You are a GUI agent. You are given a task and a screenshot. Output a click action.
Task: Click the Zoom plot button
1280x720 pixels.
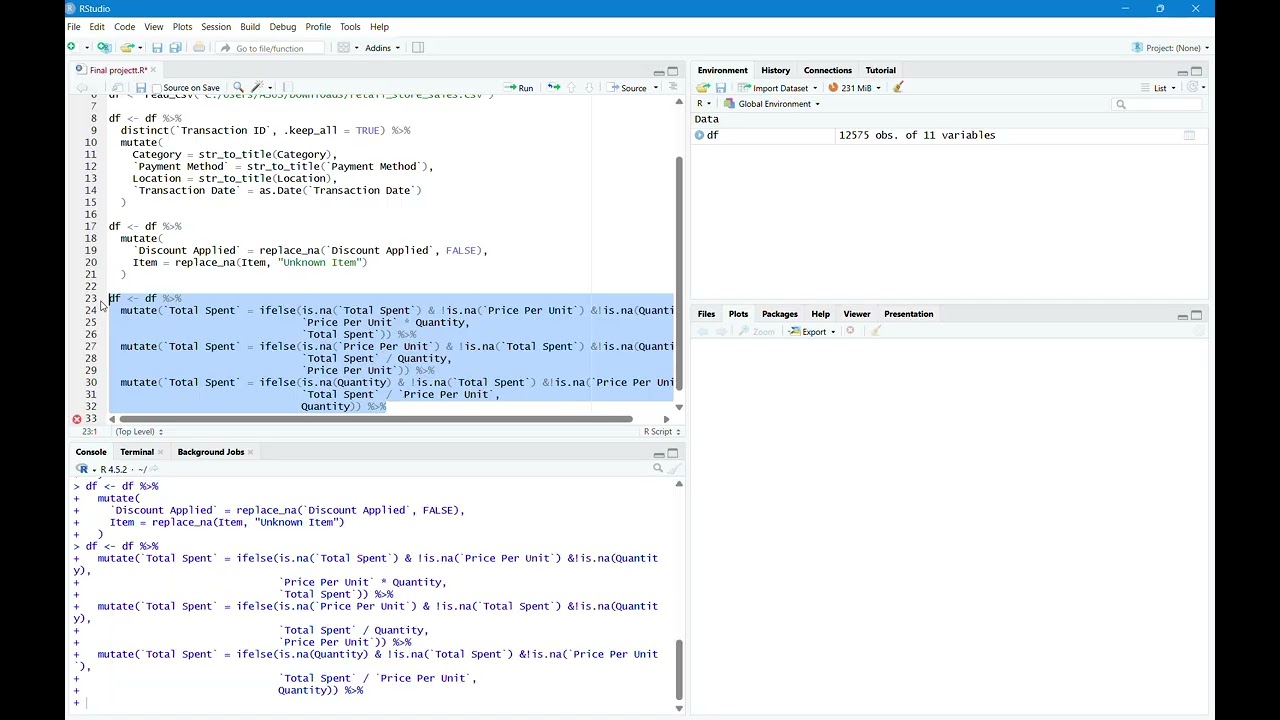click(757, 332)
